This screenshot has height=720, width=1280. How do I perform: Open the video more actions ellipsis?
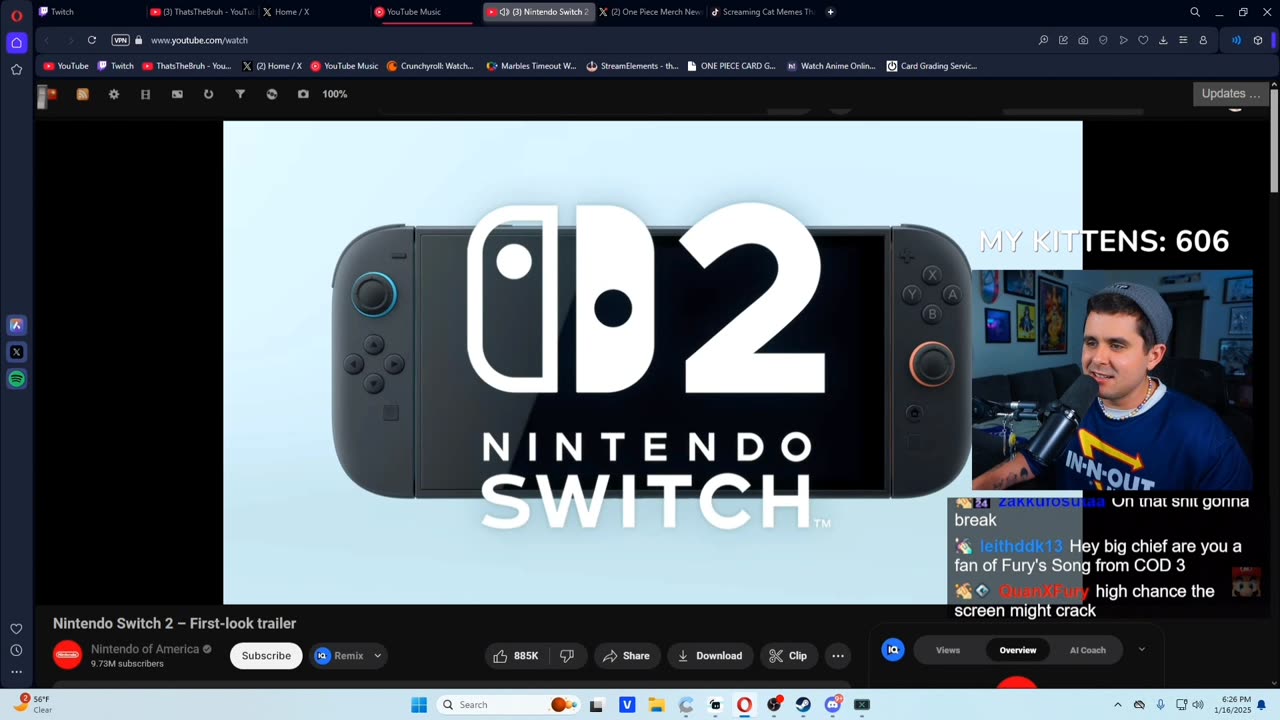pos(838,656)
